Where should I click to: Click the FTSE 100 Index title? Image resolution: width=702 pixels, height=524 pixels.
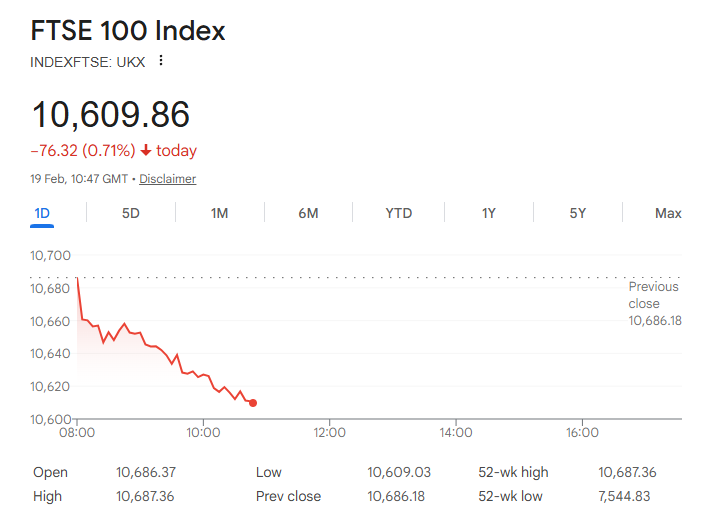(128, 30)
